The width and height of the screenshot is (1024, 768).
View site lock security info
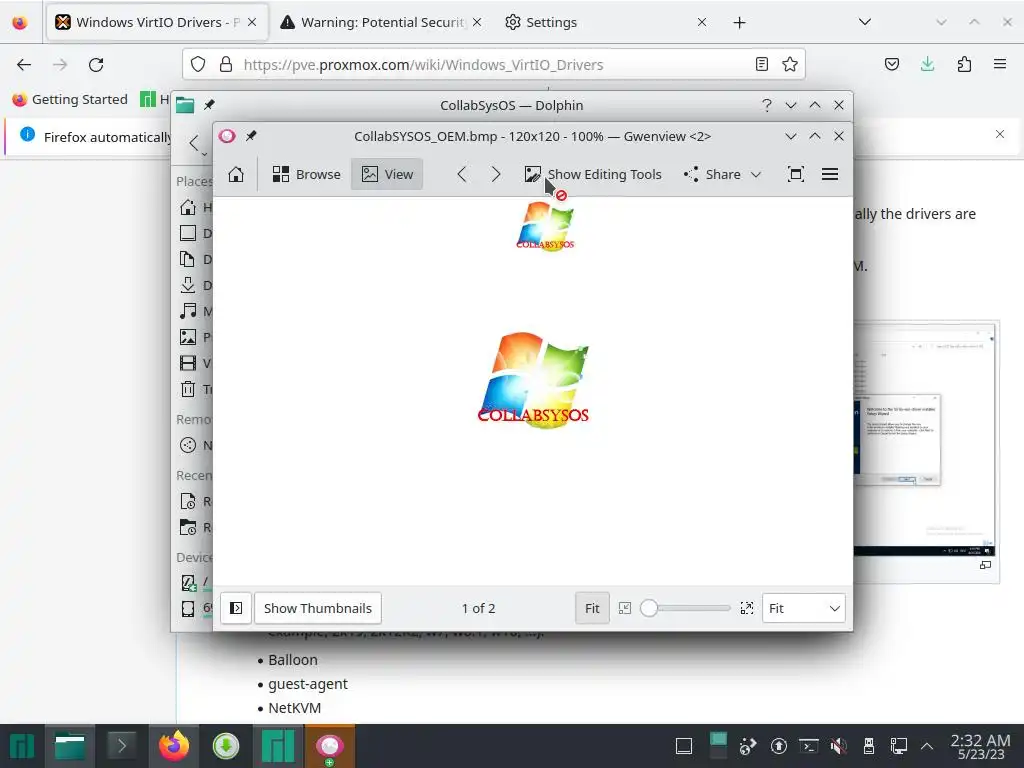(226, 64)
